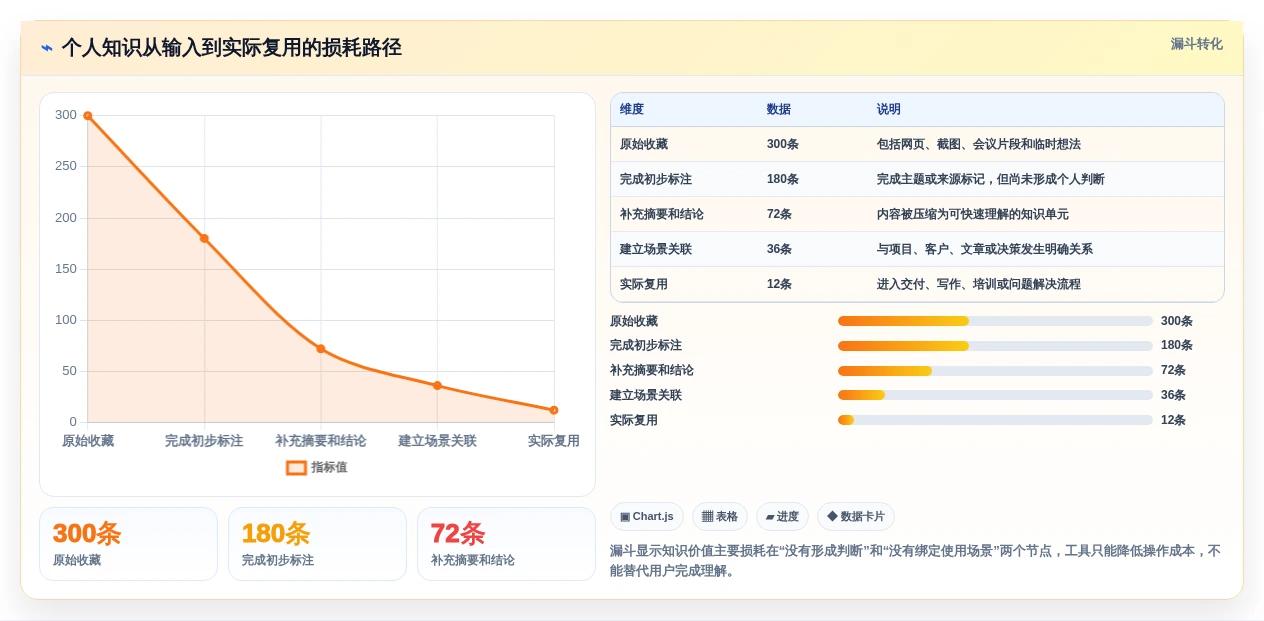Click the 说明 column header

tap(889, 109)
